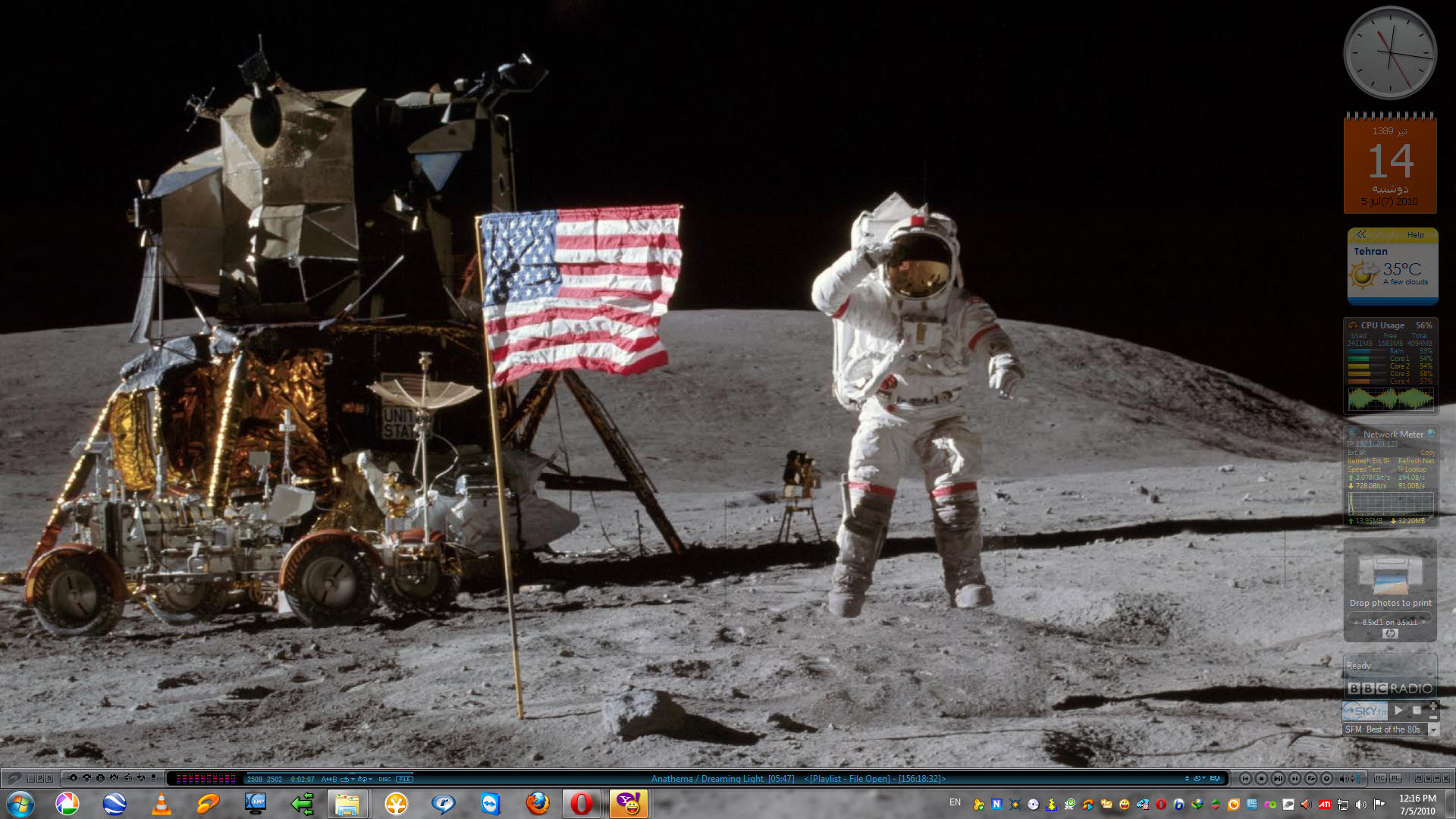This screenshot has width=1456, height=819.
Task: Open the radio station dropdown arrow
Action: click(x=1433, y=730)
